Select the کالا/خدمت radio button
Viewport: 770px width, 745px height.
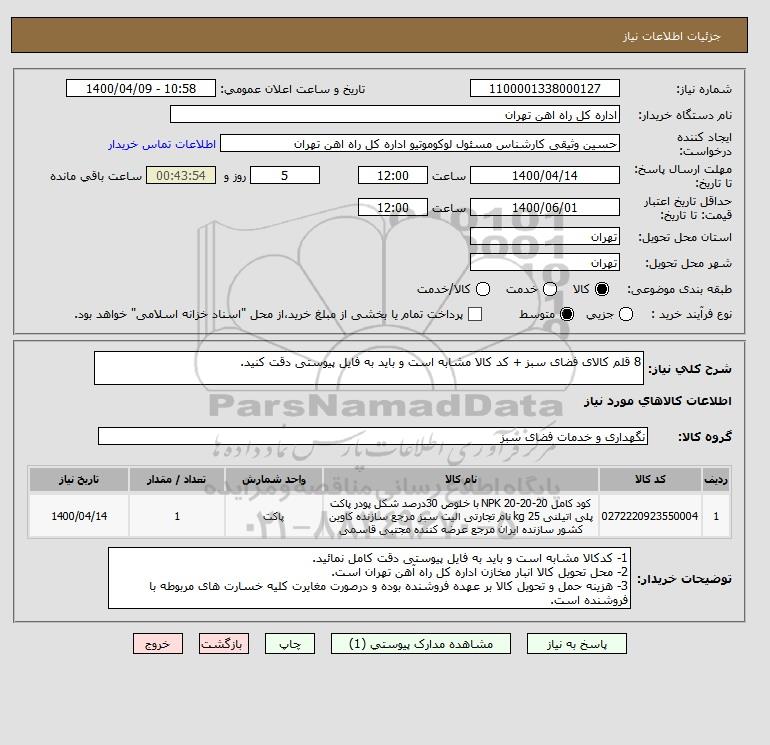click(x=483, y=289)
